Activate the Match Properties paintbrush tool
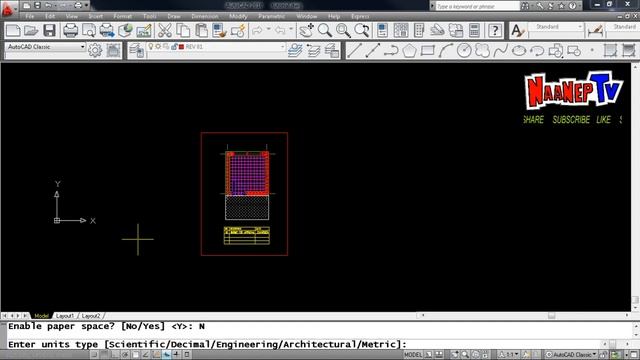 [x=220, y=31]
